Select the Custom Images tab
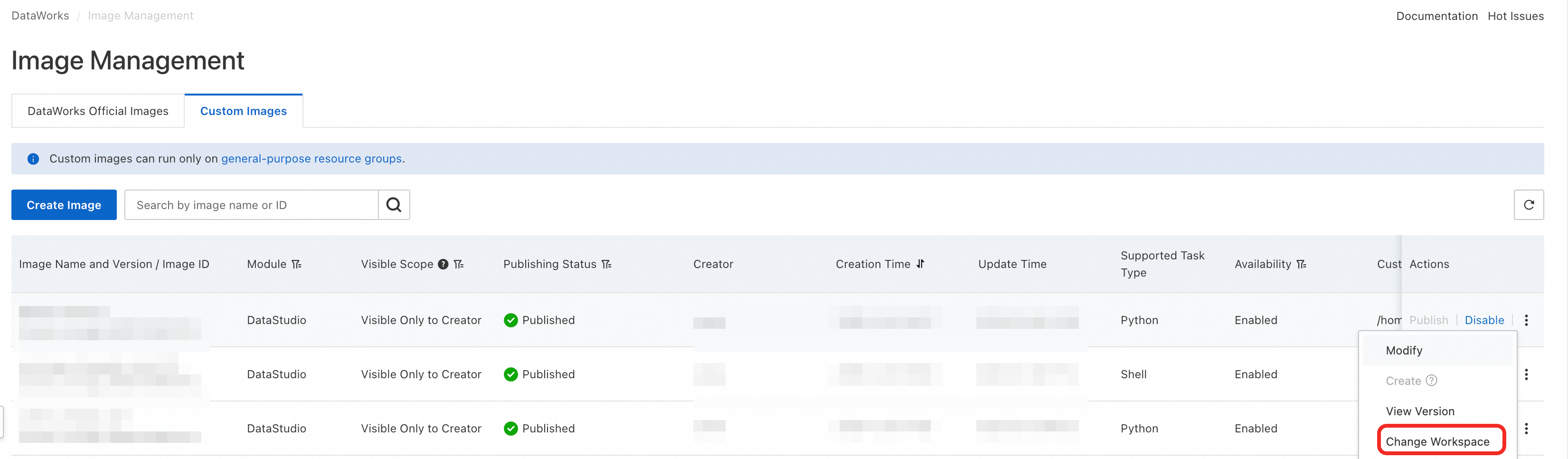Screen dimensions: 1568x459 pyautogui.click(x=244, y=111)
